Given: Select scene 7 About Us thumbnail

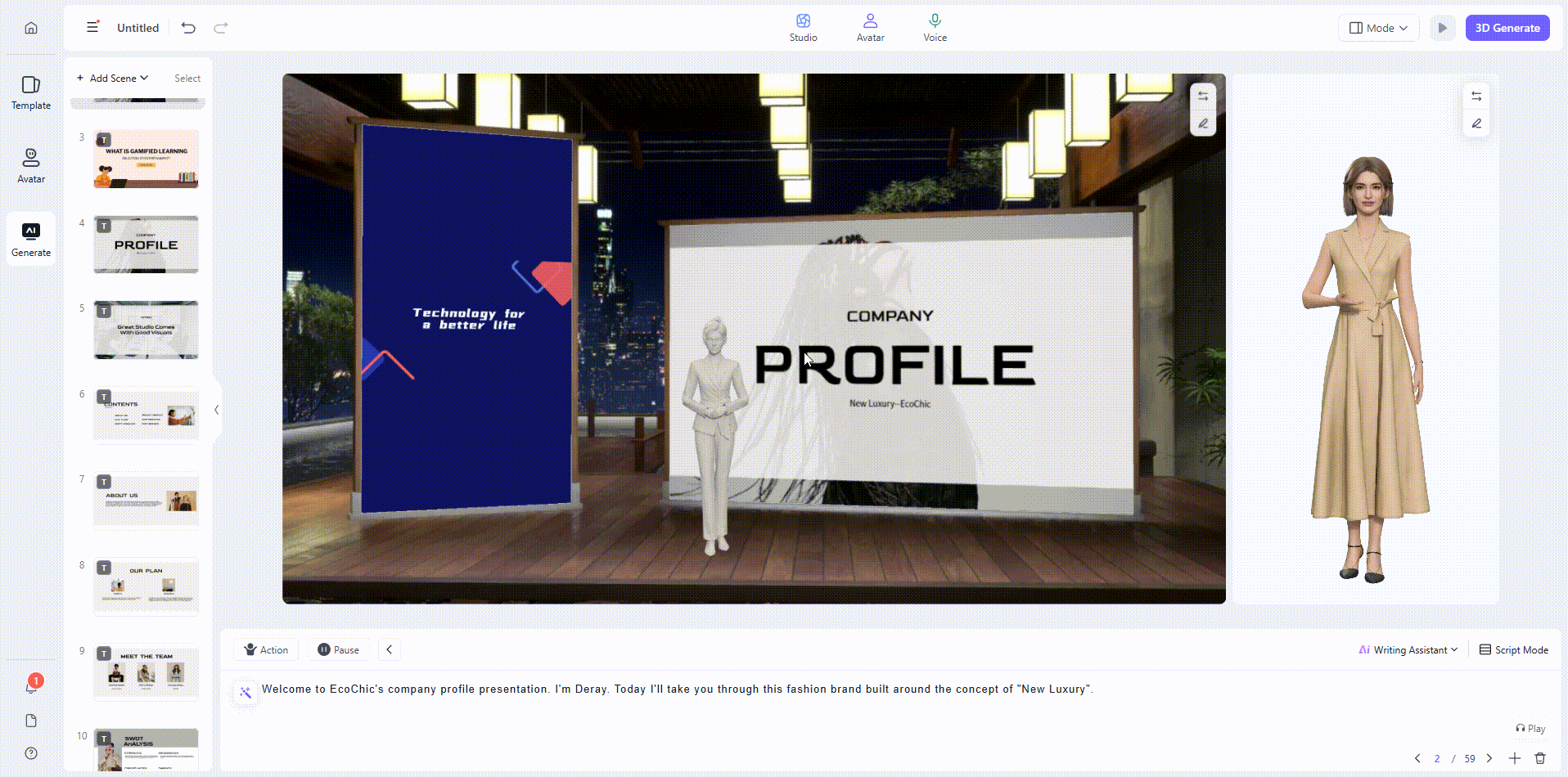Looking at the screenshot, I should click(146, 501).
